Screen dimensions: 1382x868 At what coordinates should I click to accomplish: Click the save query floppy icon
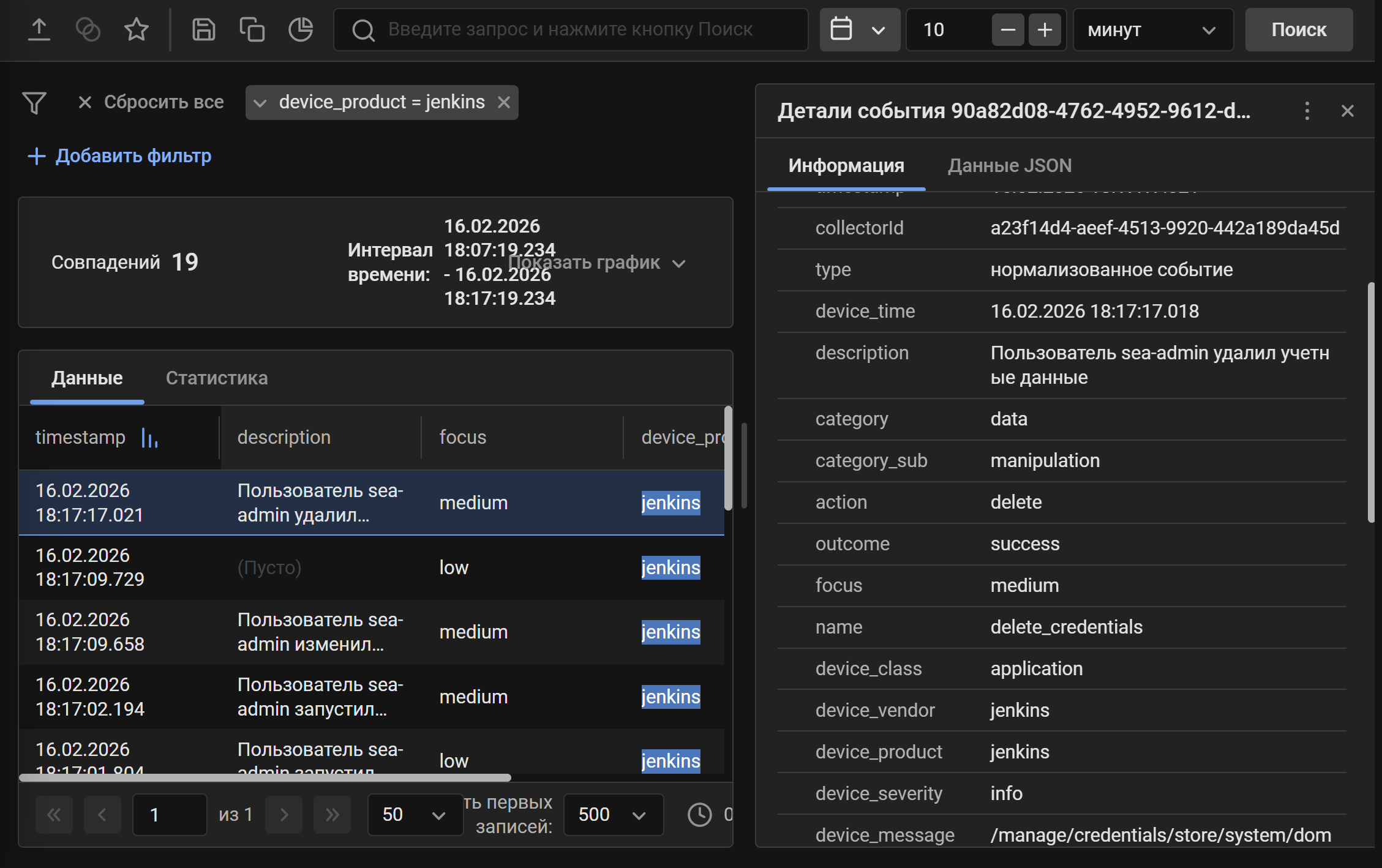[203, 29]
